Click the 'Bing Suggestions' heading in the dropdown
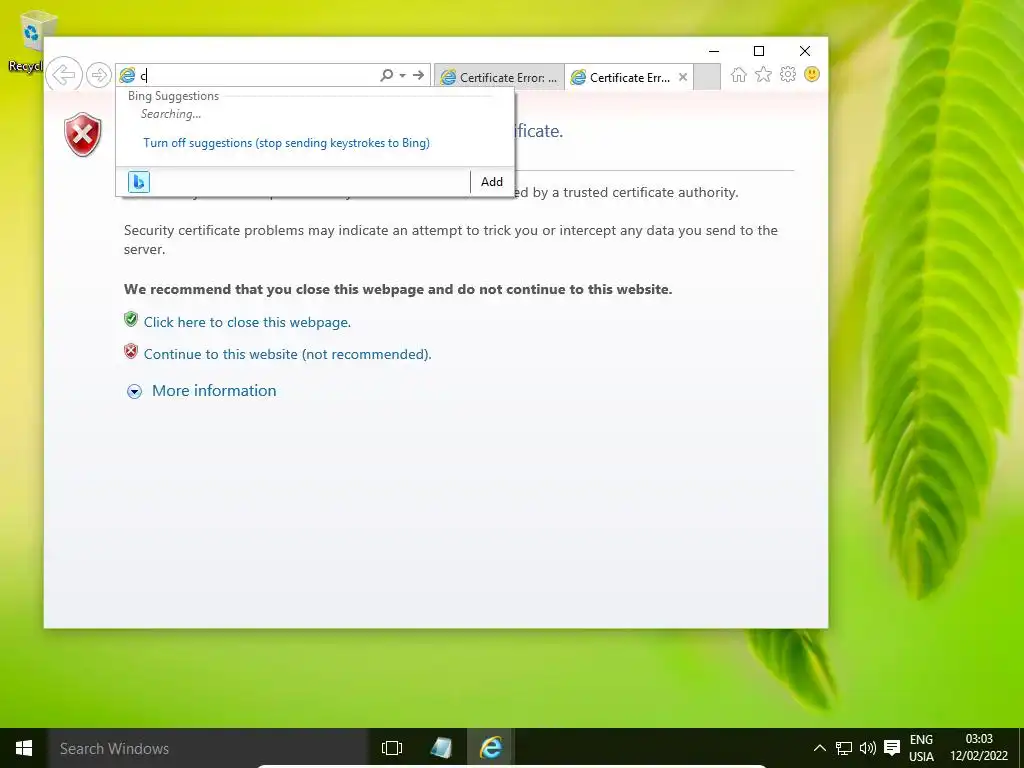Viewport: 1024px width, 768px height. click(x=173, y=96)
